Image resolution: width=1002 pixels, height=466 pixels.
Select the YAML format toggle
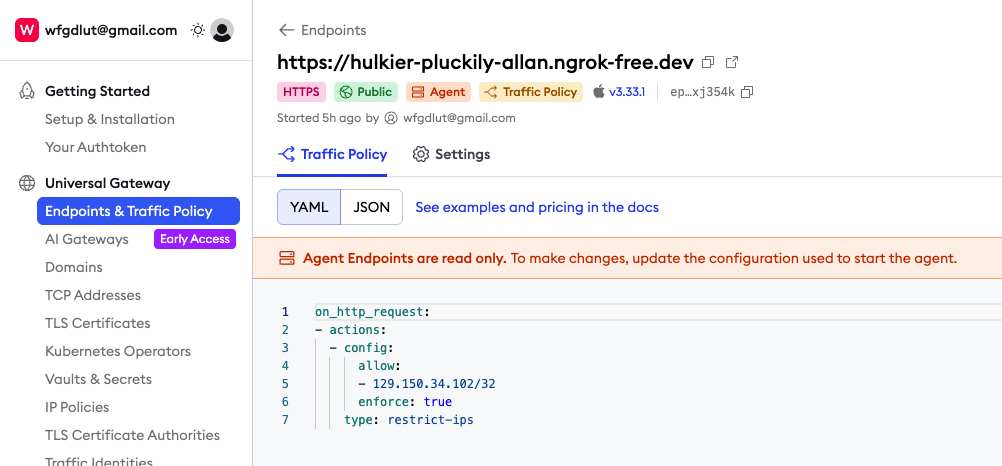[x=309, y=207]
